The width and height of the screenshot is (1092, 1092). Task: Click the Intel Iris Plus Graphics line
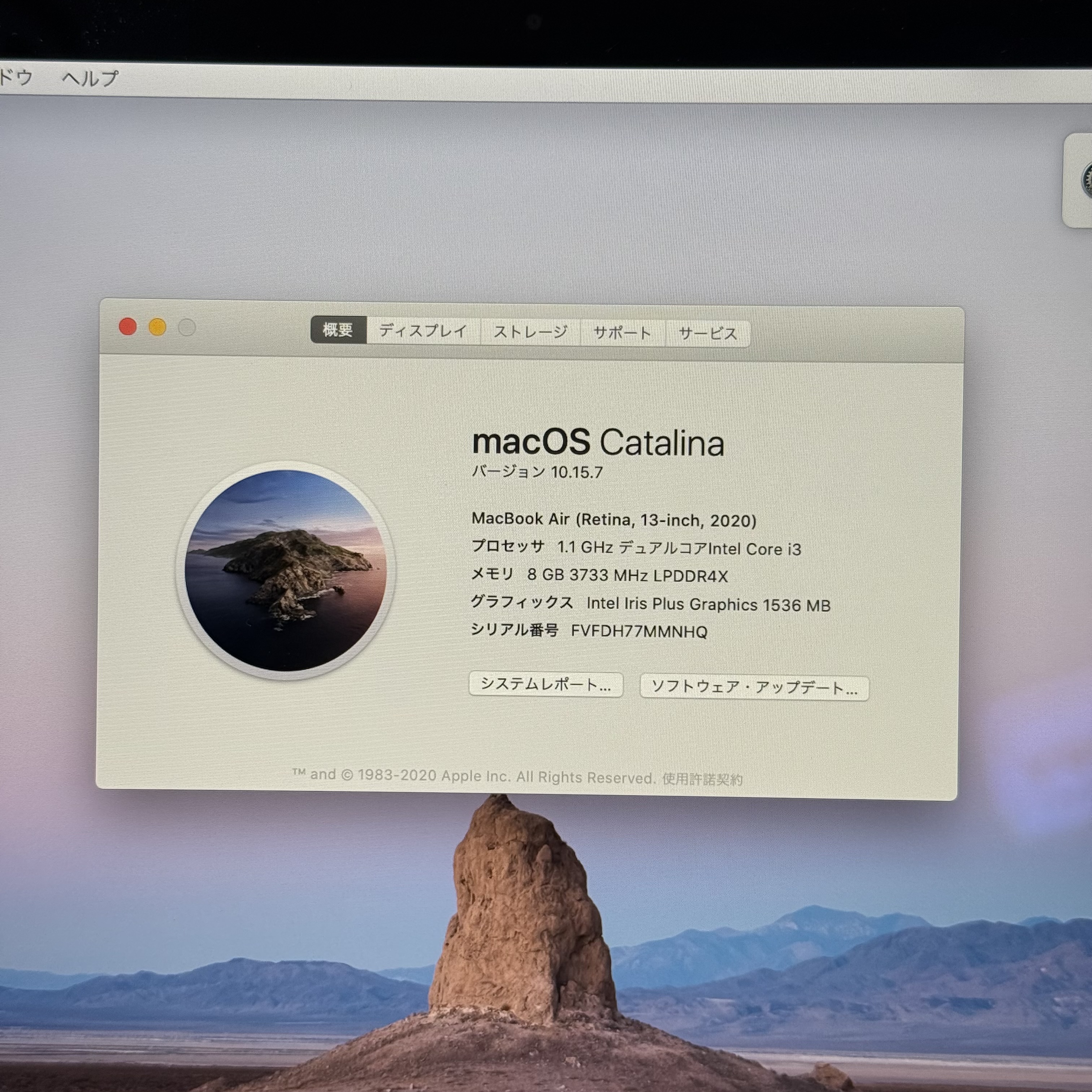(x=708, y=604)
